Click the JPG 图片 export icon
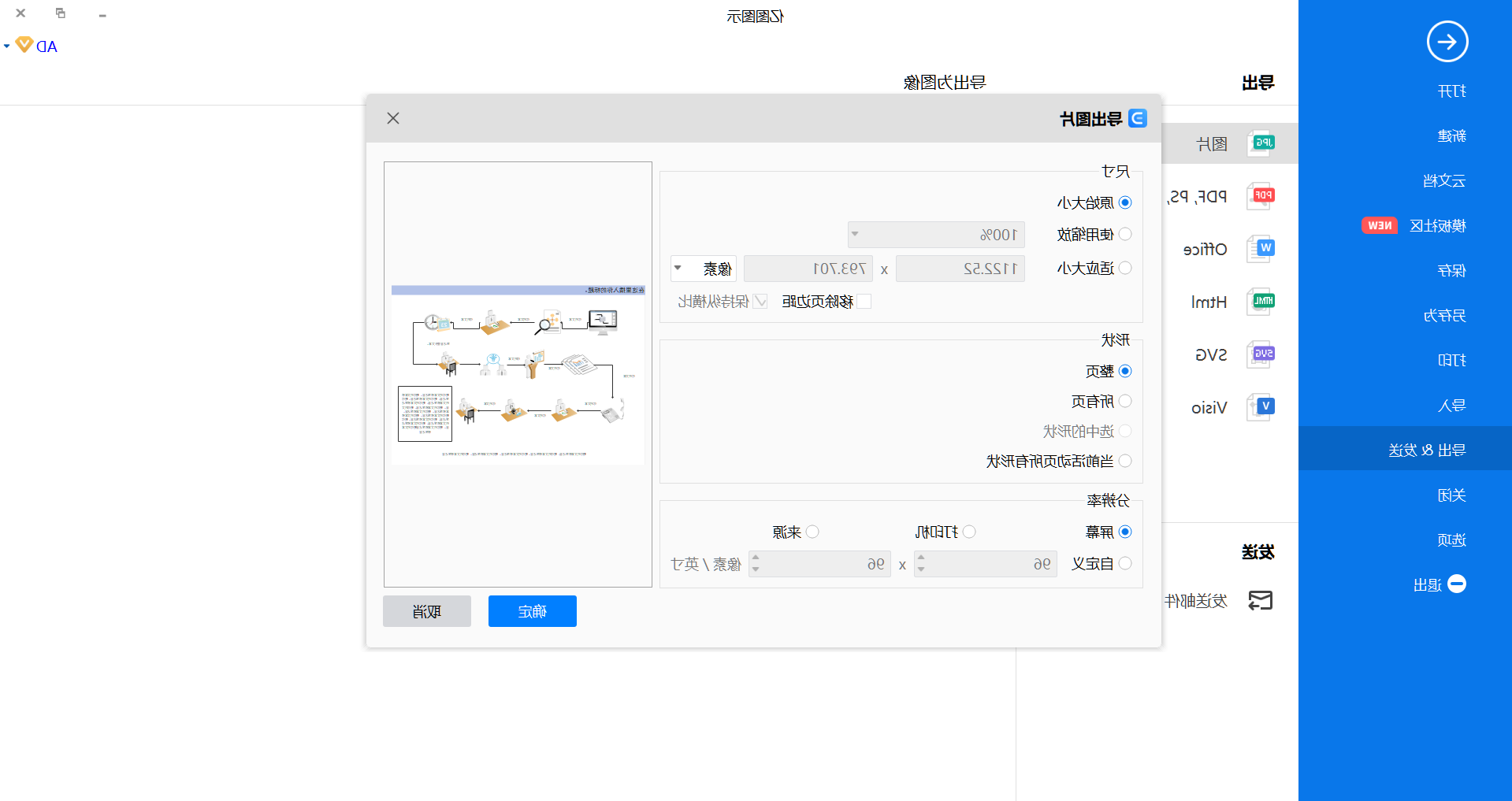The width and height of the screenshot is (1512, 801). [x=1261, y=143]
